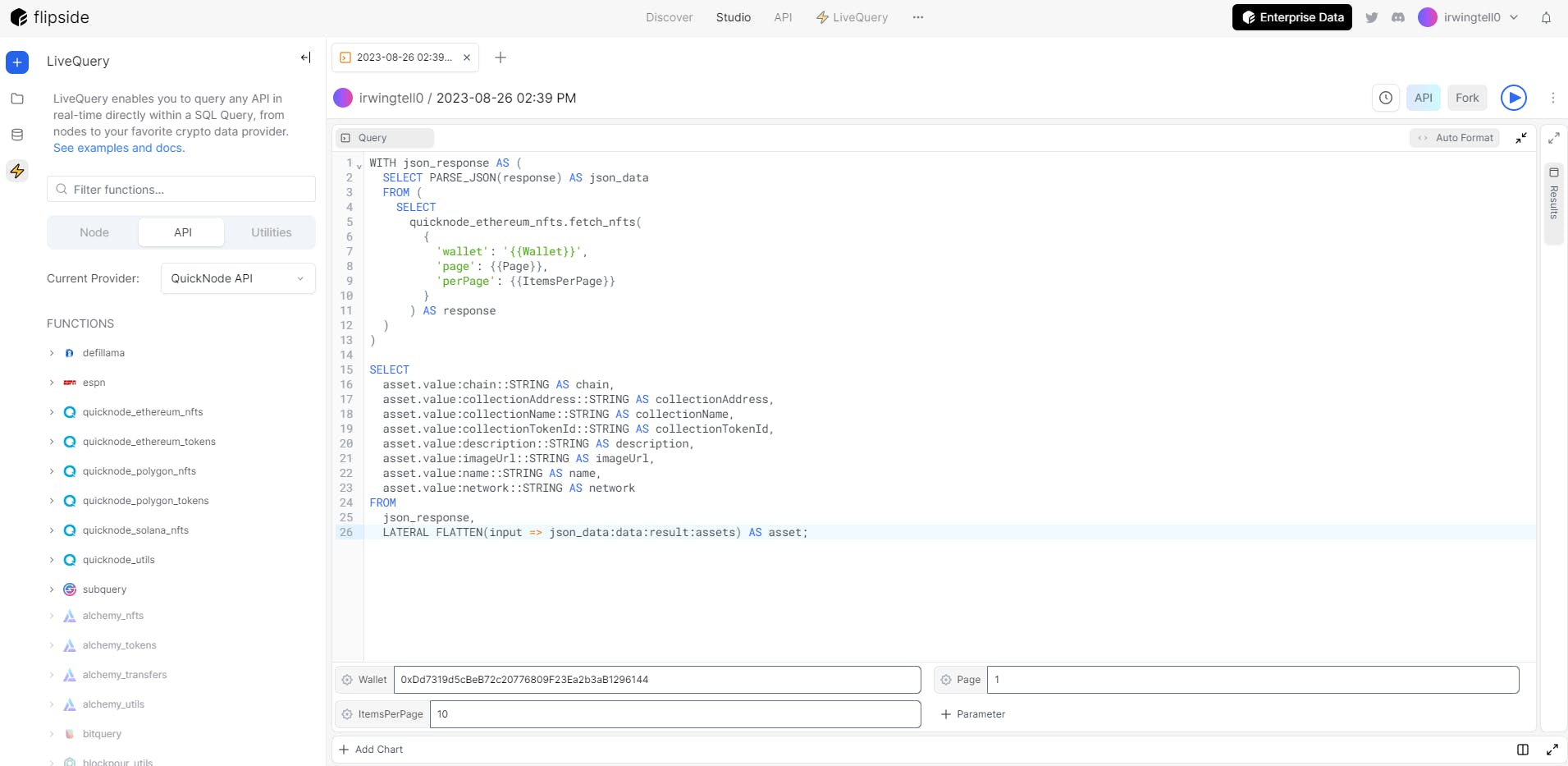Viewport: 1568px width, 766px height.
Task: Open the Discord icon in header
Action: click(x=1398, y=17)
